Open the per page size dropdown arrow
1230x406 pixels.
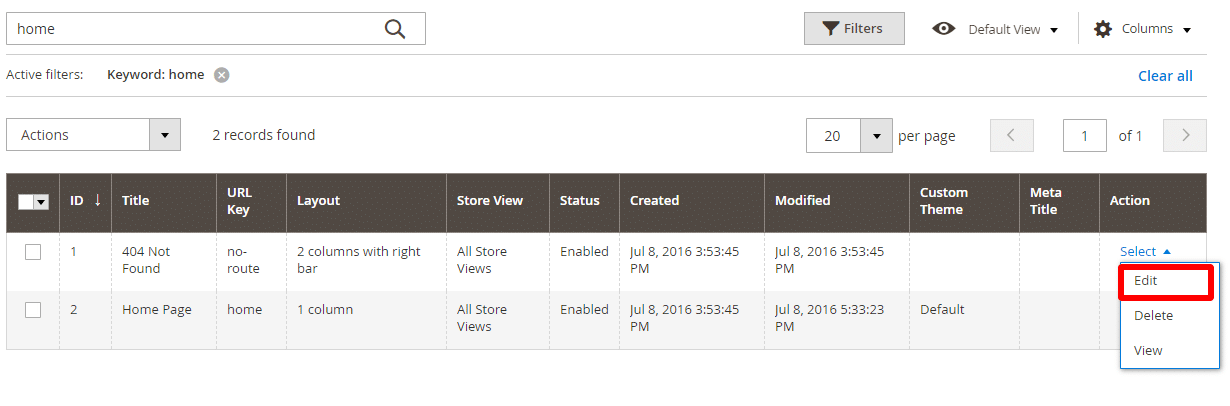(876, 136)
